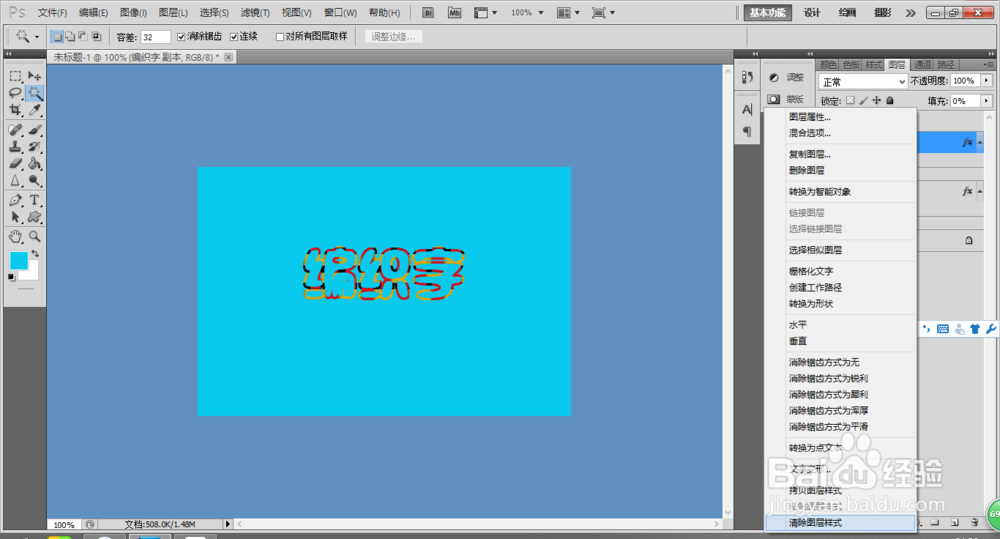This screenshot has width=1000, height=539.
Task: Select the Horizontal Type tool
Action: [x=34, y=200]
